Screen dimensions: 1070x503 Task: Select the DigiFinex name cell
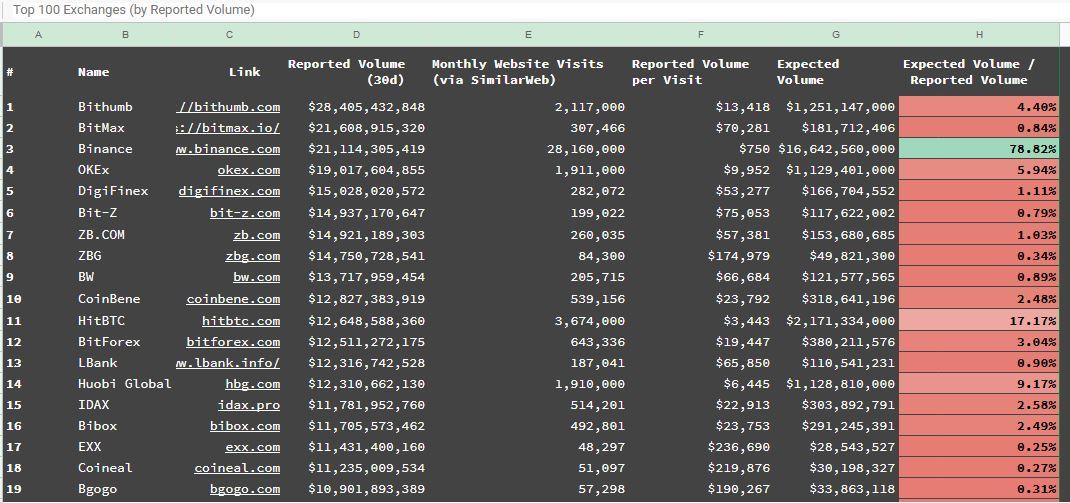[125, 191]
